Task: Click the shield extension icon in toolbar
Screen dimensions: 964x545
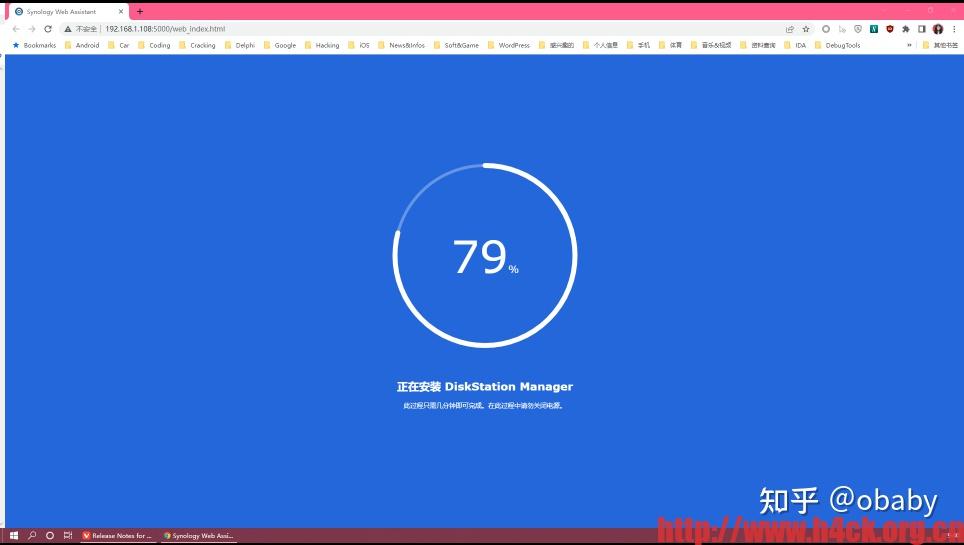Action: coord(858,29)
